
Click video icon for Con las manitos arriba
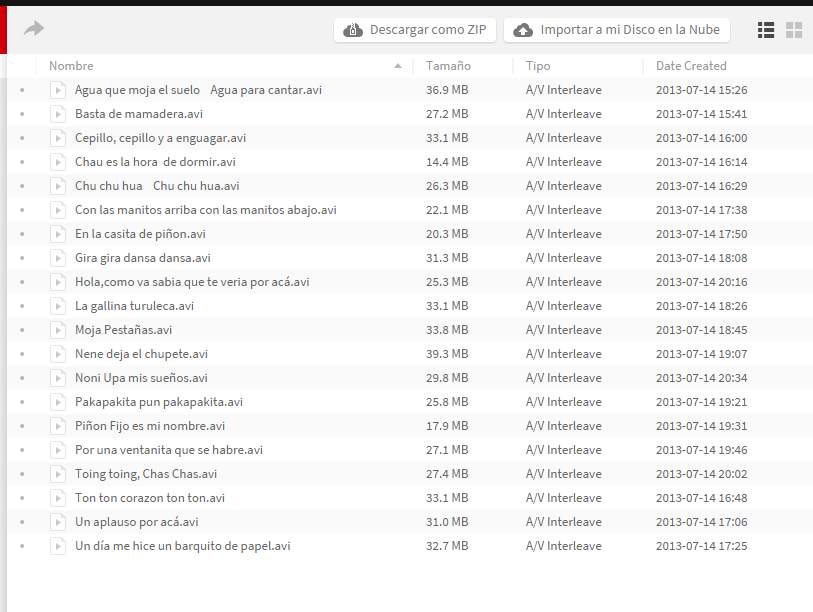click(58, 210)
